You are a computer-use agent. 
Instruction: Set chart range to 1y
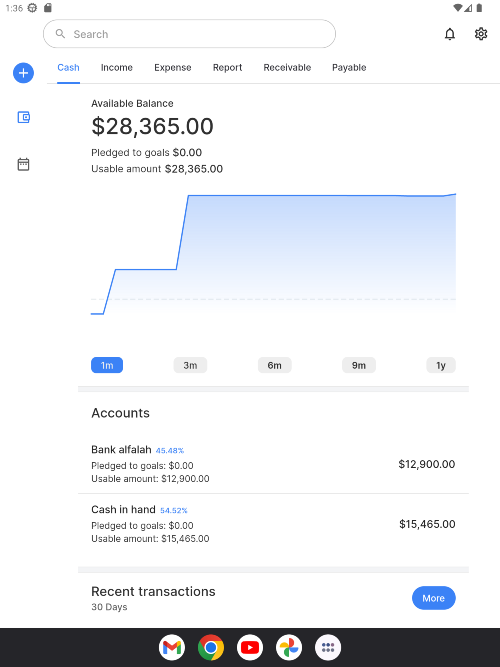point(441,365)
